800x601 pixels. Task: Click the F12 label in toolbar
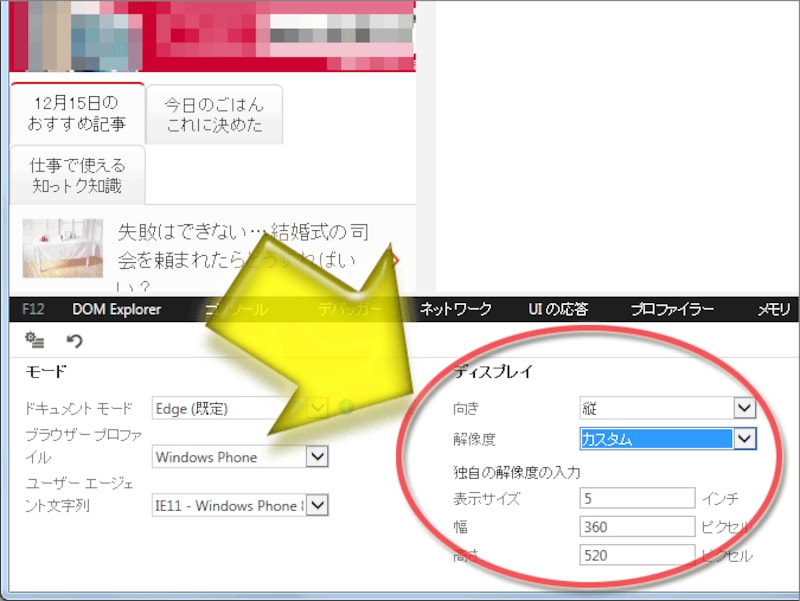pyautogui.click(x=33, y=309)
